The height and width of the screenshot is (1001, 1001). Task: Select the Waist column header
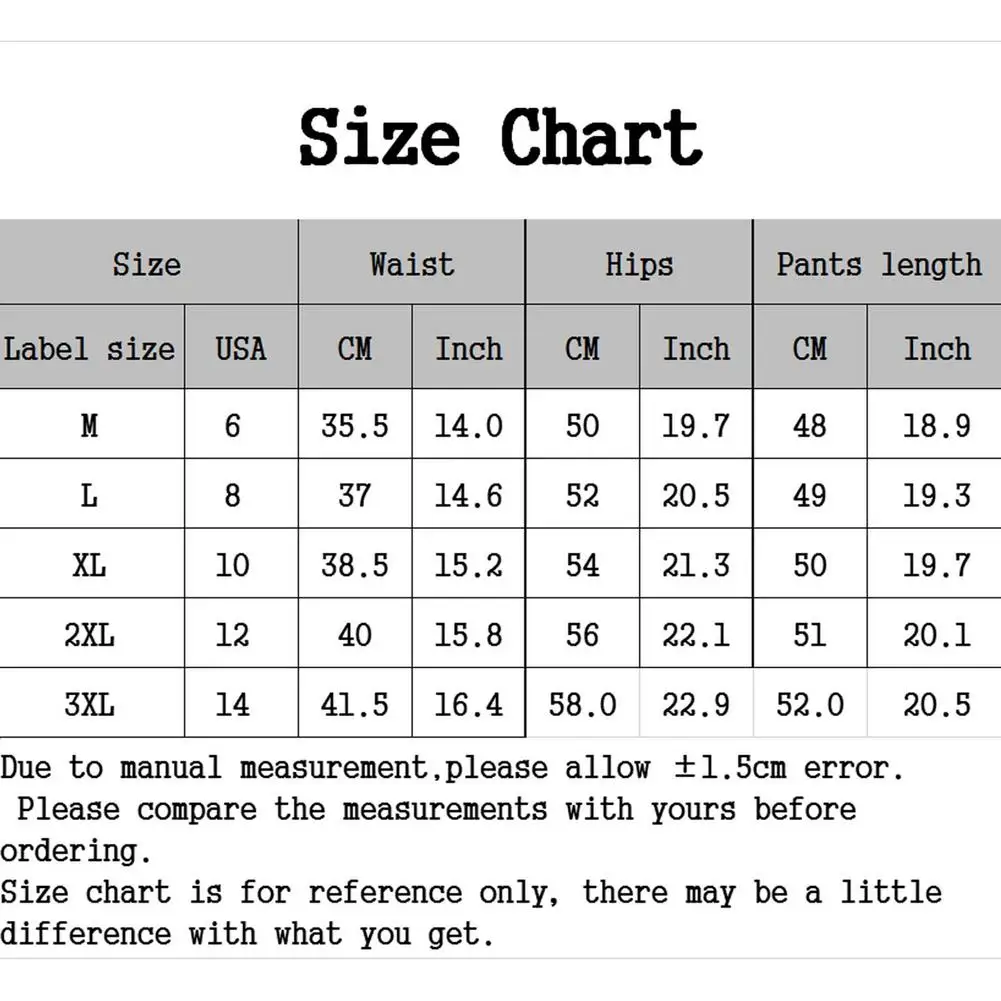(x=411, y=264)
